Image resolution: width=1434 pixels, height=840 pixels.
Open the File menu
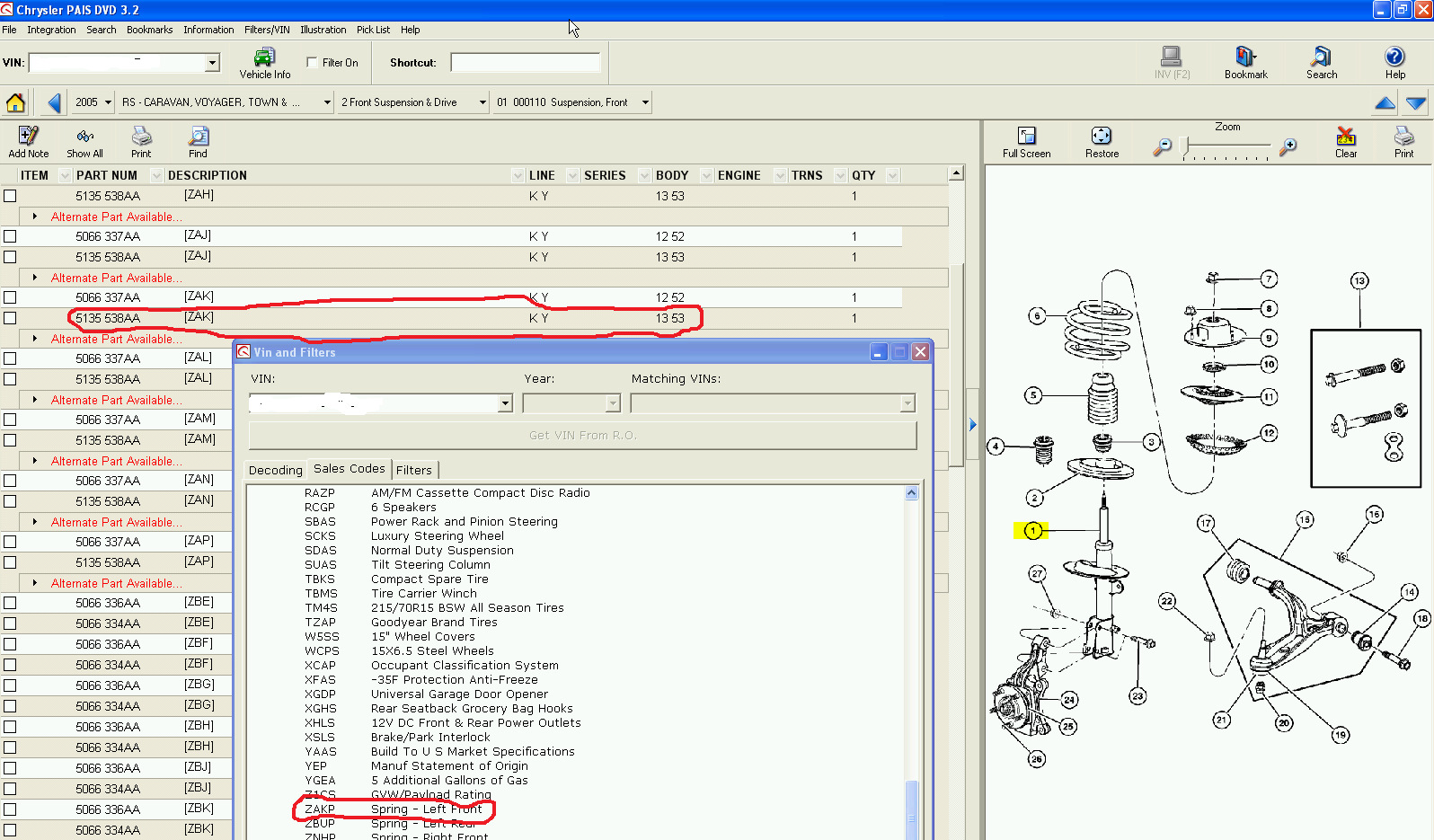(x=9, y=30)
